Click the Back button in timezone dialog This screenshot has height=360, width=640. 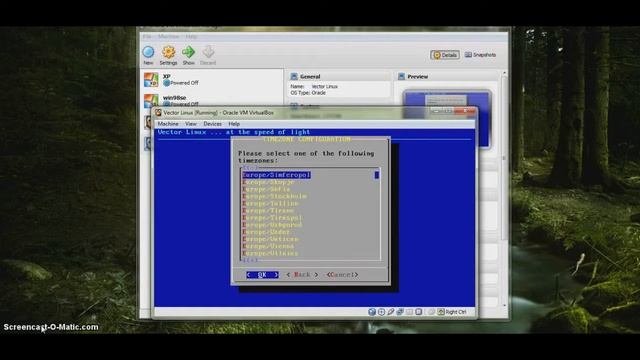tap(302, 275)
